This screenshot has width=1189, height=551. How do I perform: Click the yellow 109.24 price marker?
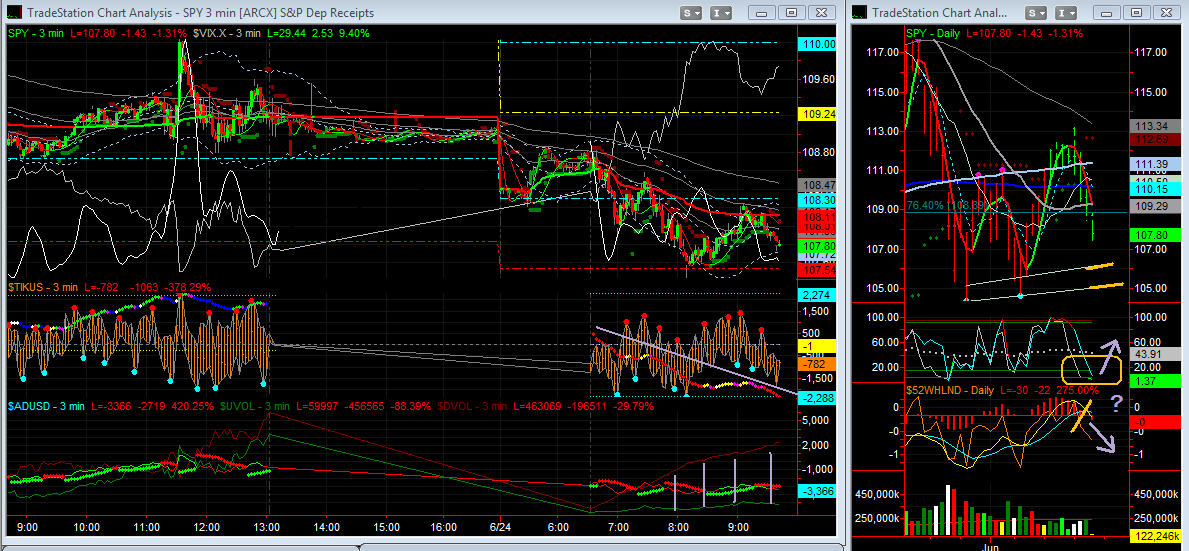[817, 114]
